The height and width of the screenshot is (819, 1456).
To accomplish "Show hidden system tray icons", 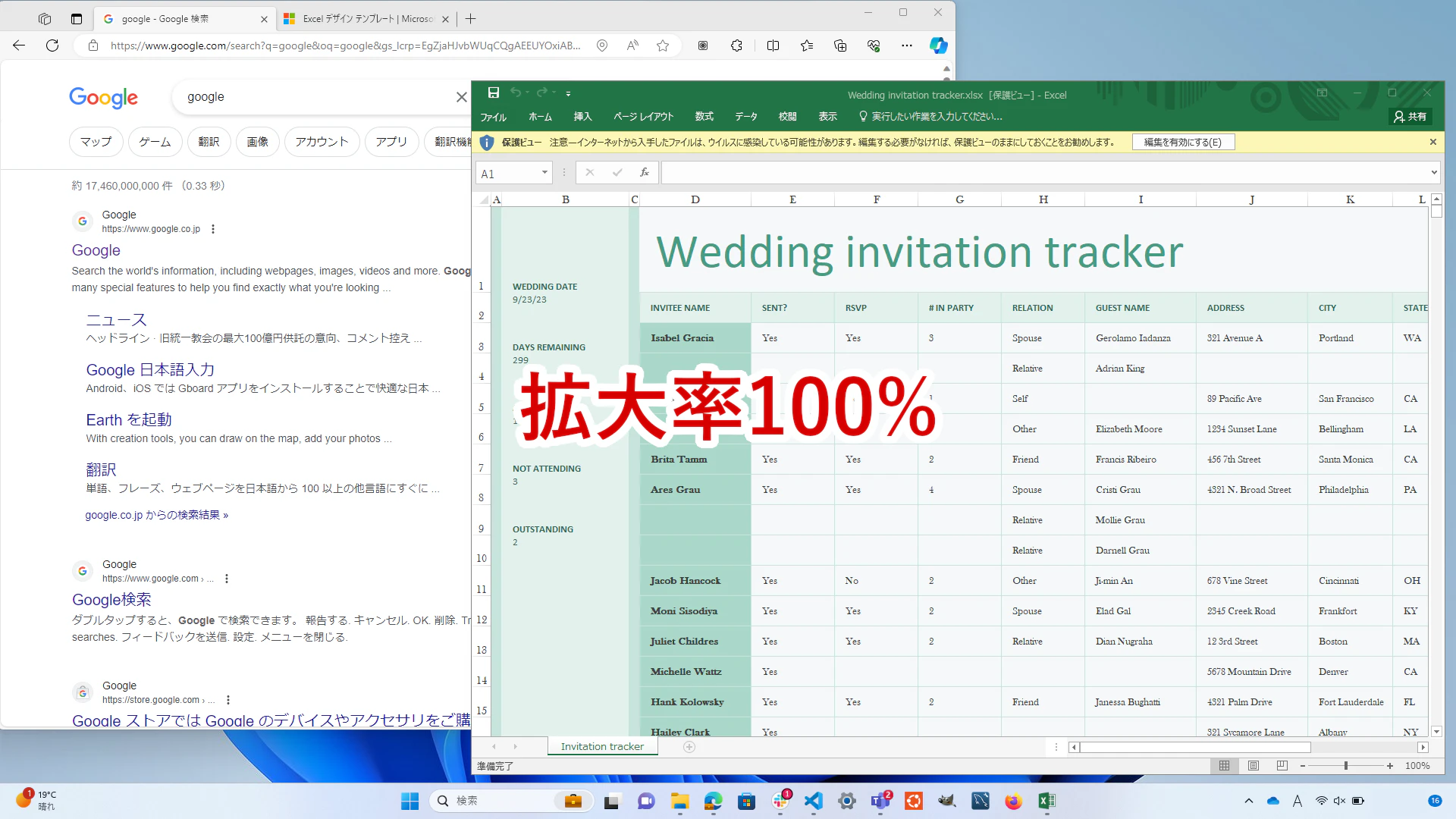I will click(x=1248, y=801).
